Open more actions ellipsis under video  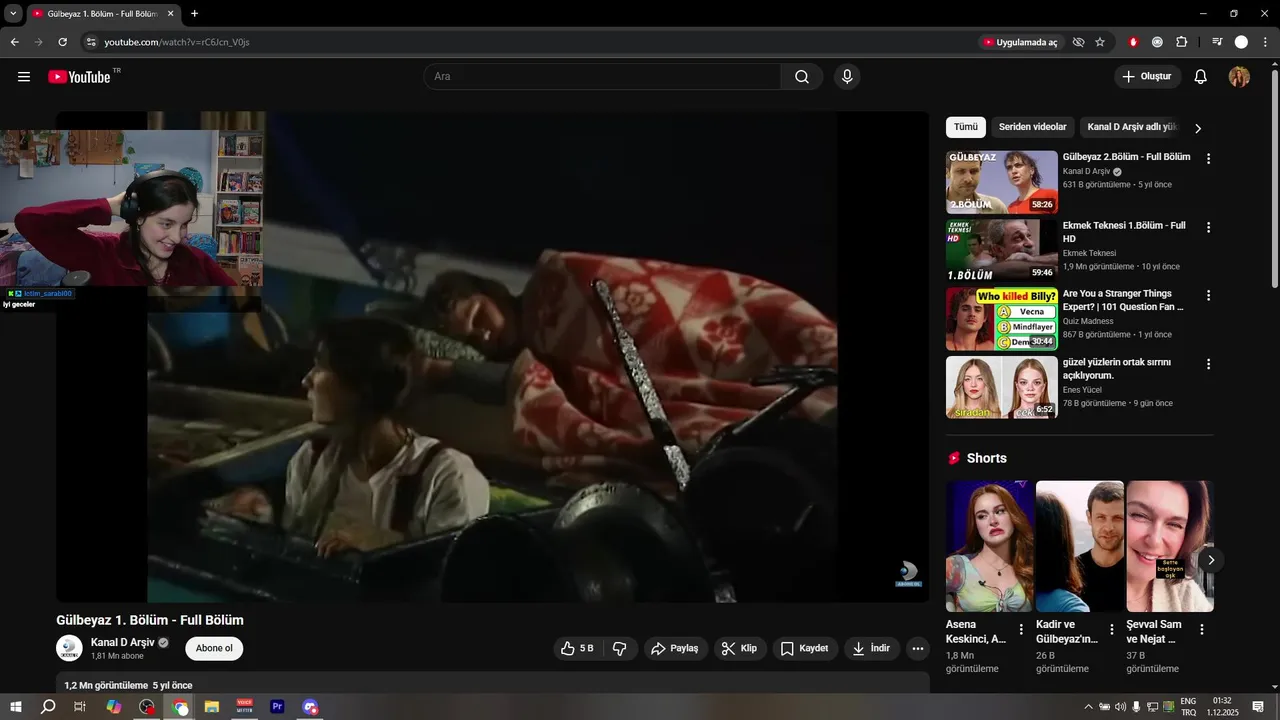point(918,648)
